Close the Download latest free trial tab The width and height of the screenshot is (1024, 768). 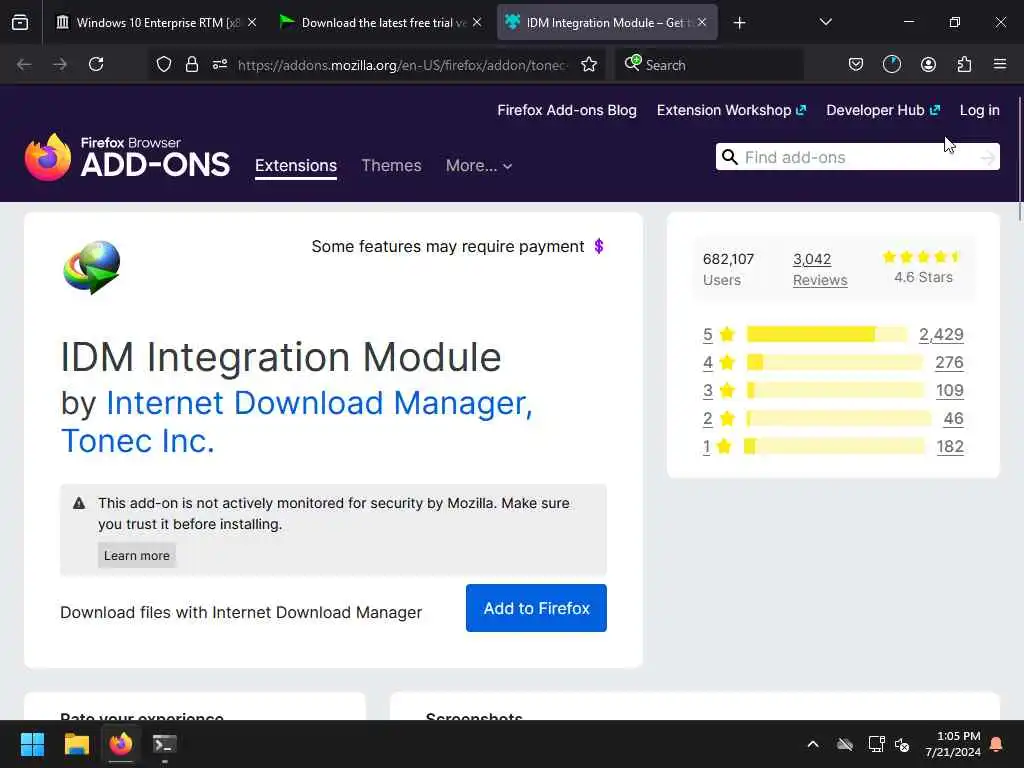[x=477, y=22]
